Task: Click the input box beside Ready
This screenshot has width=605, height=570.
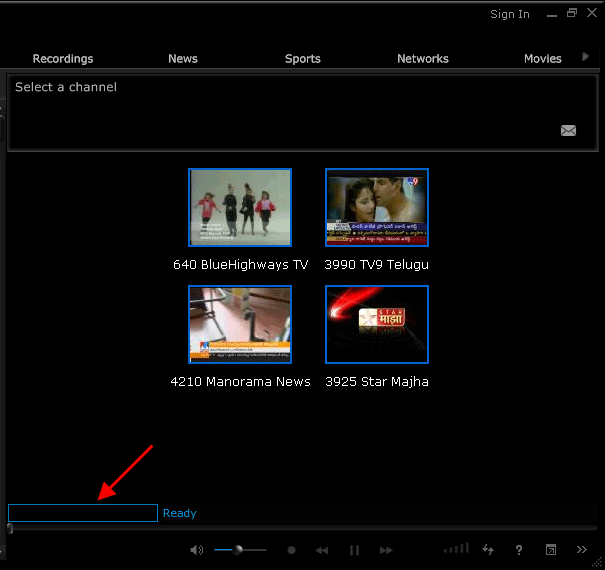Action: tap(83, 513)
